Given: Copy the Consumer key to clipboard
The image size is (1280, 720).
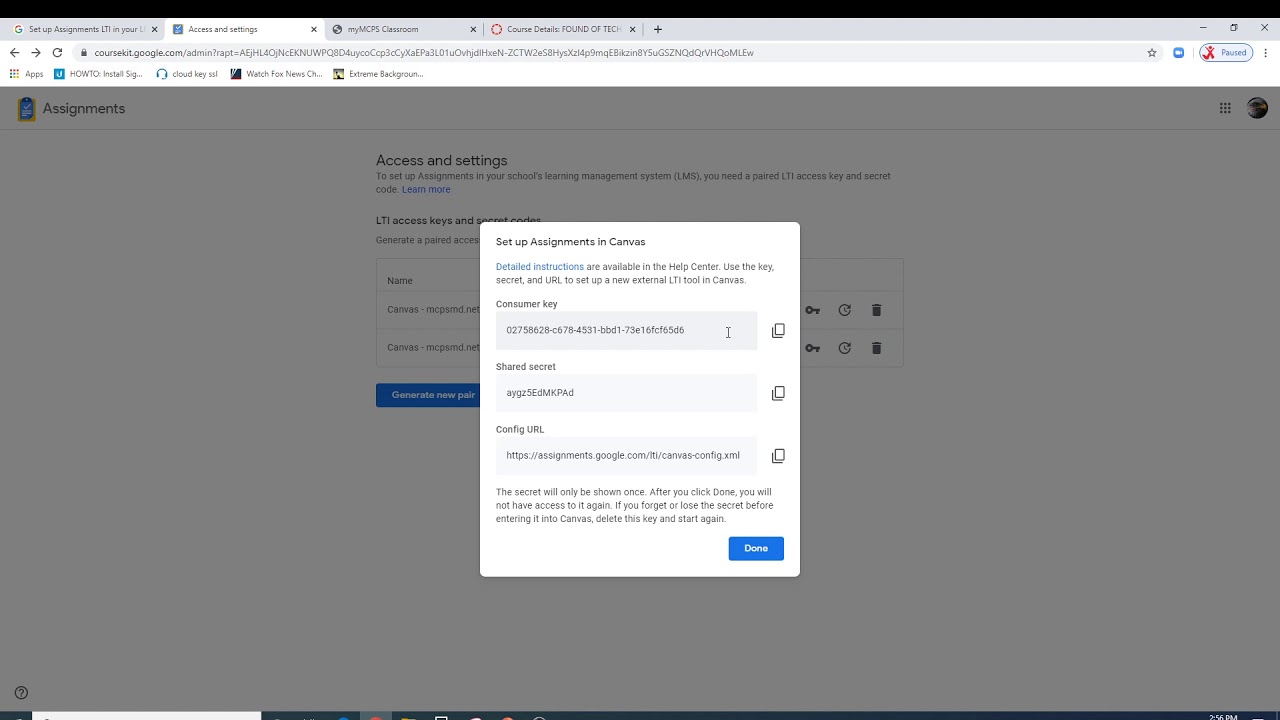Looking at the screenshot, I should pyautogui.click(x=778, y=331).
